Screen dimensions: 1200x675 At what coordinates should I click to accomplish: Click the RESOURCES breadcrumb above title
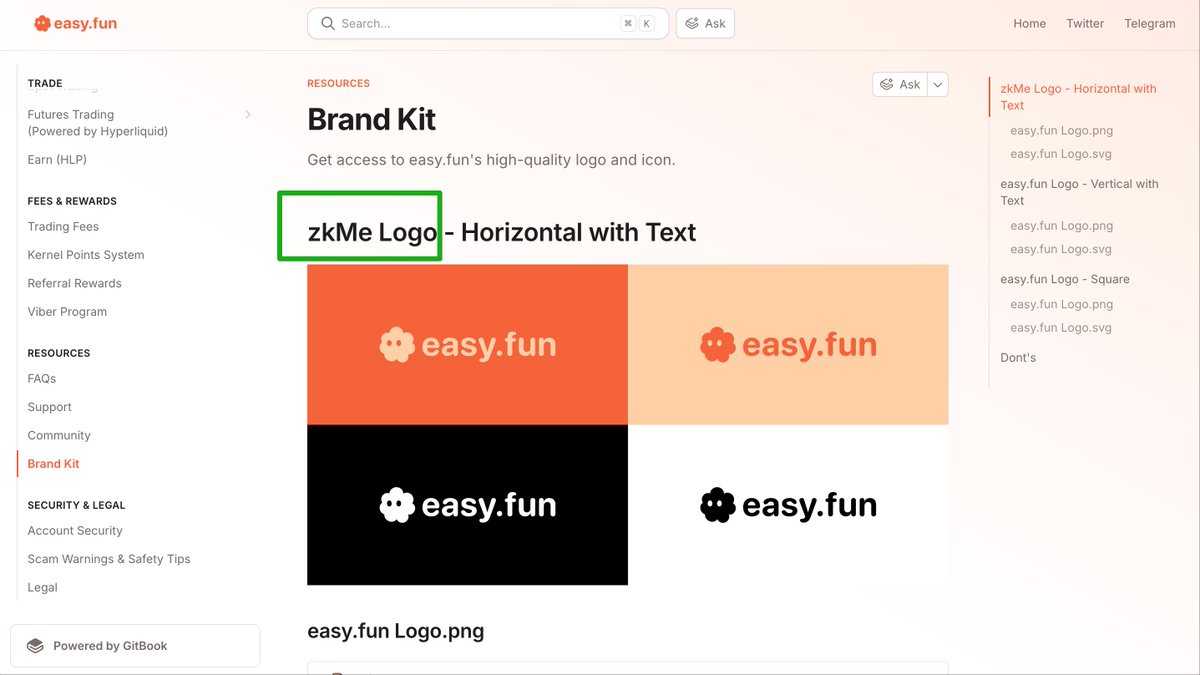coord(338,84)
